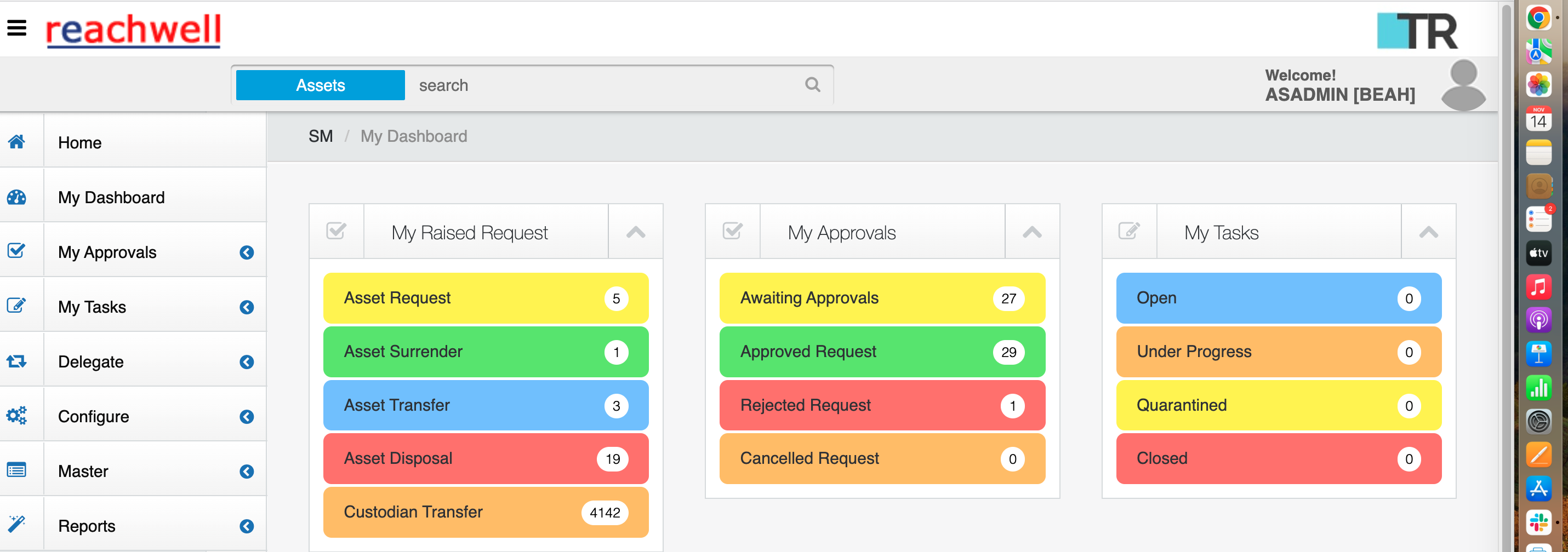Image resolution: width=1568 pixels, height=552 pixels.
Task: Toggle the My Raised Request checkbox
Action: tap(336, 231)
